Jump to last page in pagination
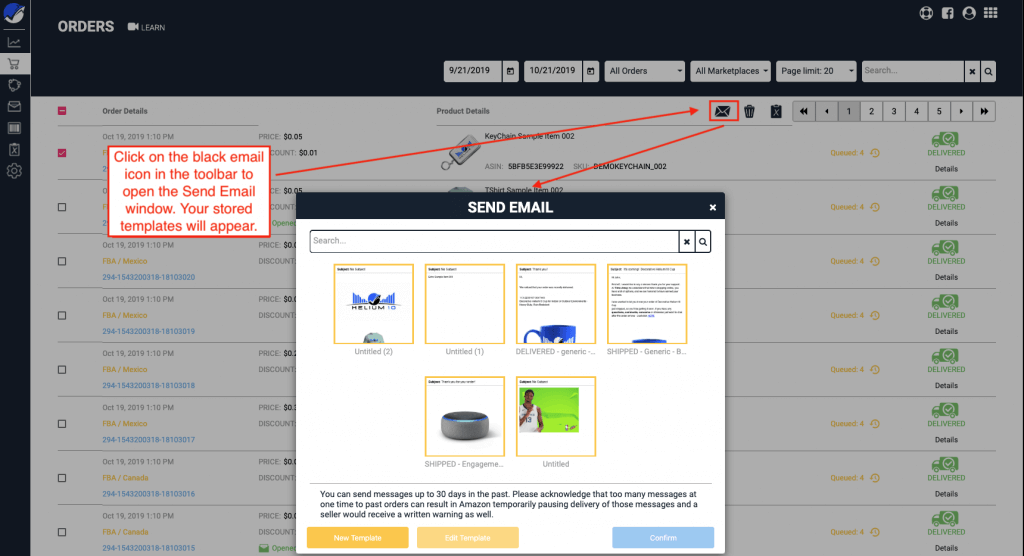Screen dimensions: 1024x556 click(985, 111)
